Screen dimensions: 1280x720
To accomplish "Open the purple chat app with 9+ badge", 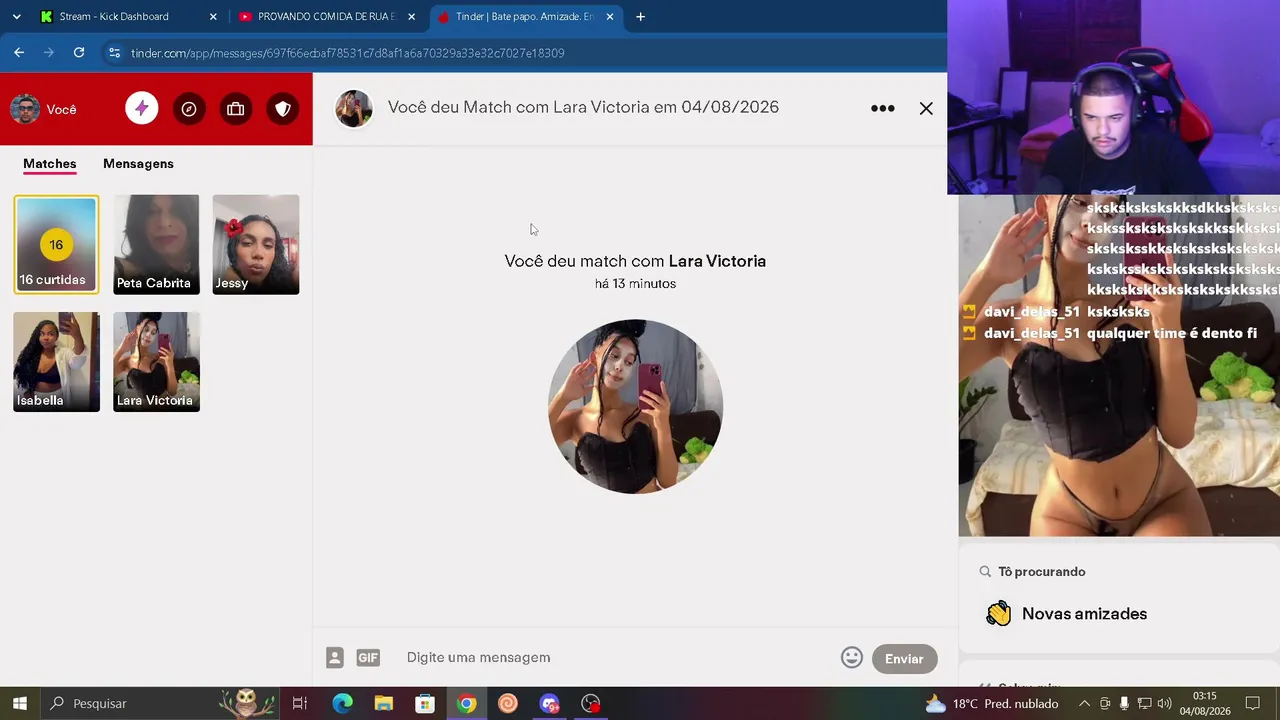I will pyautogui.click(x=549, y=703).
